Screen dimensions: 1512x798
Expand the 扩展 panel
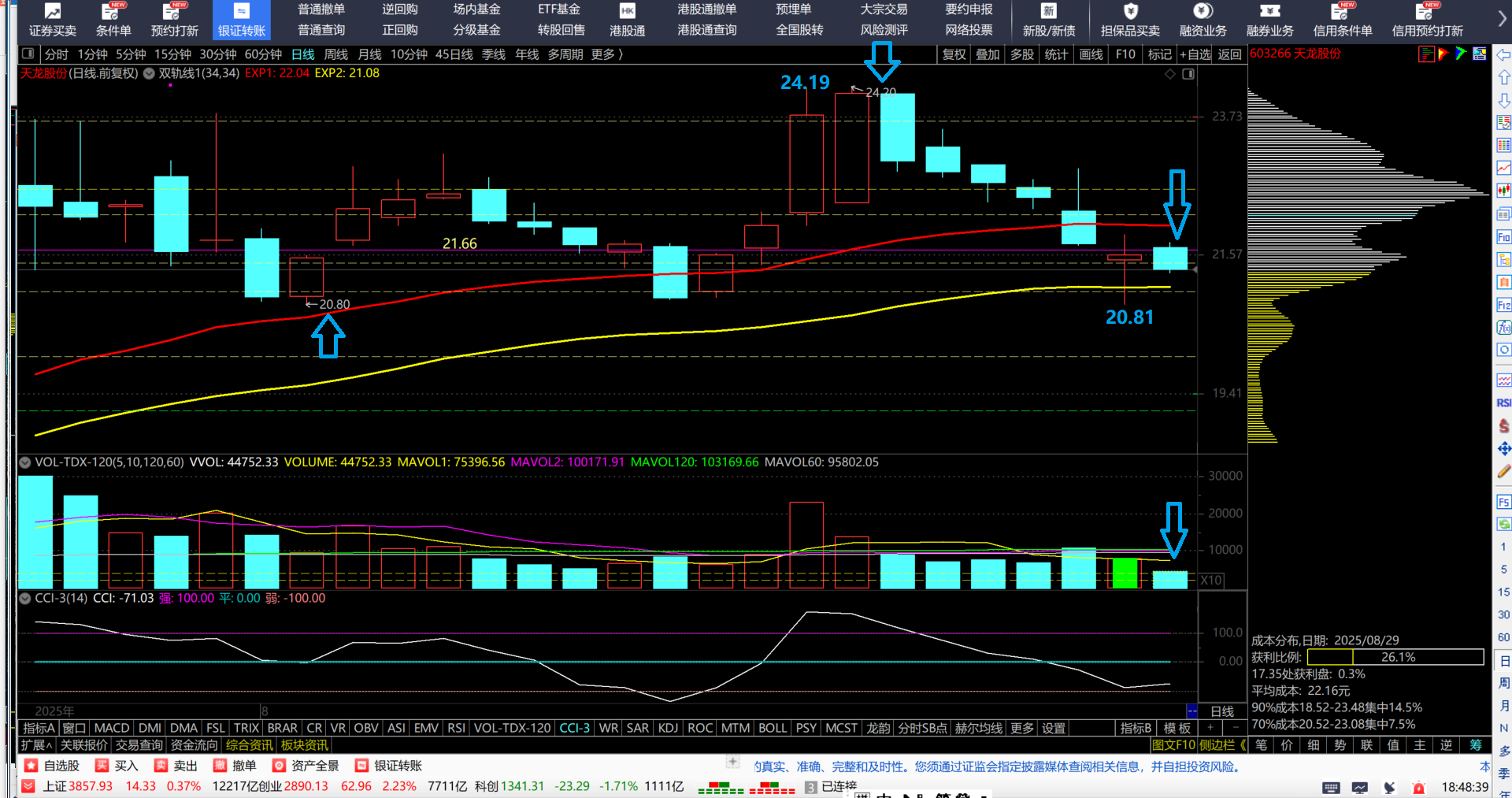[x=36, y=744]
